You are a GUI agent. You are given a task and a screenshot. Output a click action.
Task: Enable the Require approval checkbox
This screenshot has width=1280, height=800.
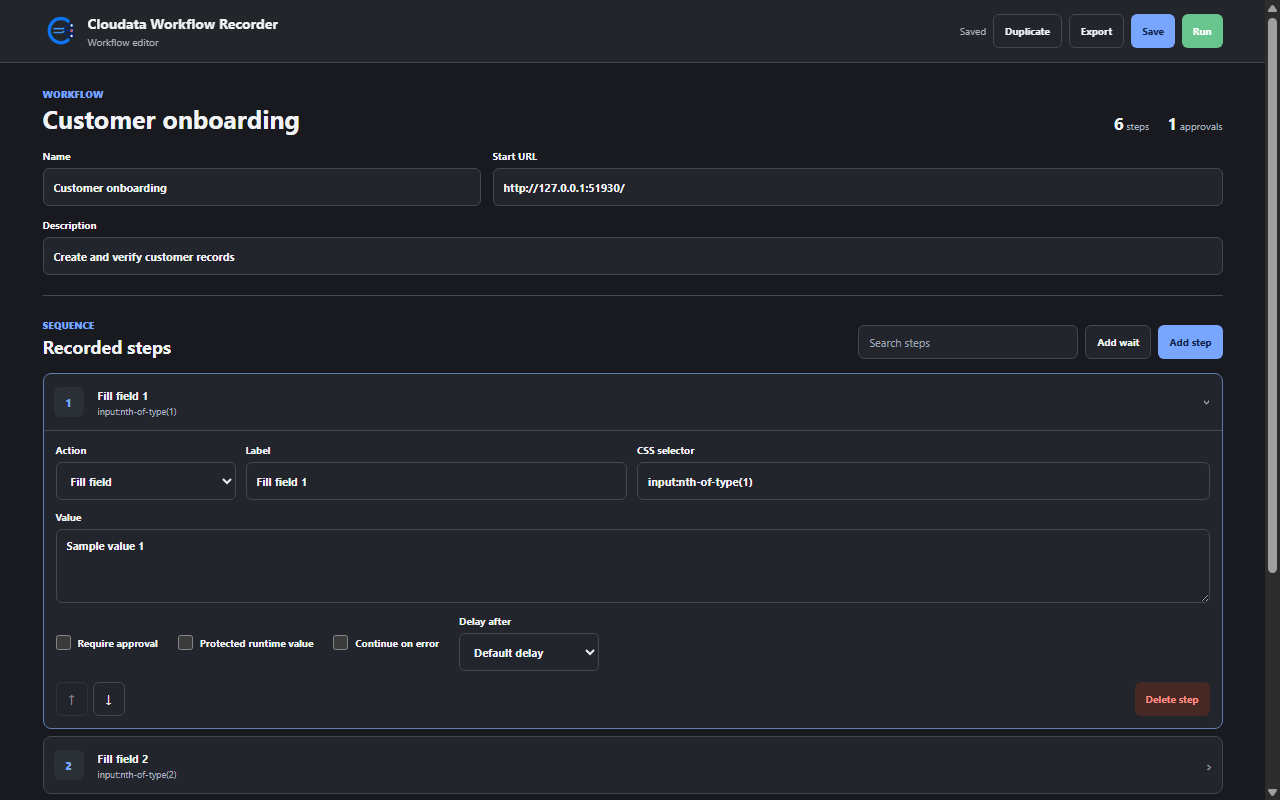pos(64,643)
